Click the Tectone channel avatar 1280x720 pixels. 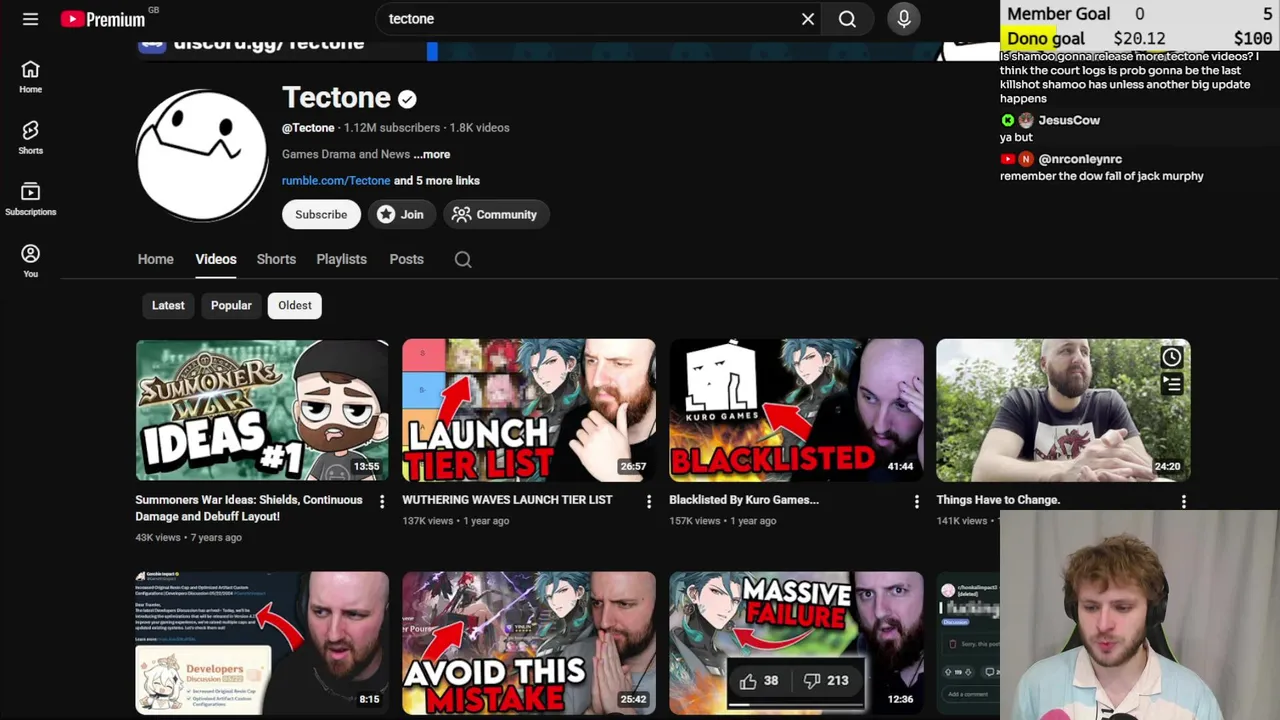point(202,155)
